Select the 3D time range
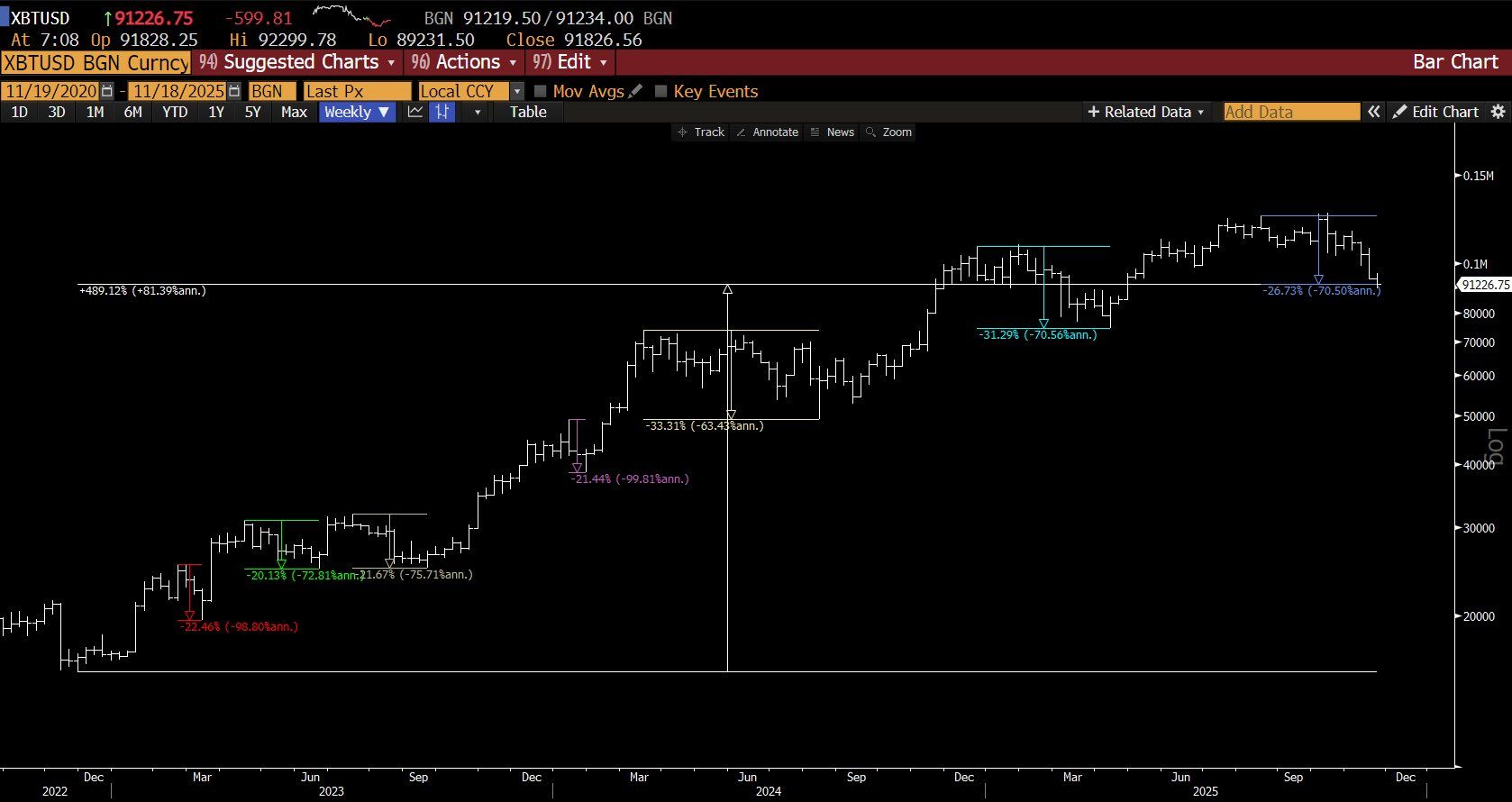Image resolution: width=1512 pixels, height=802 pixels. (57, 112)
